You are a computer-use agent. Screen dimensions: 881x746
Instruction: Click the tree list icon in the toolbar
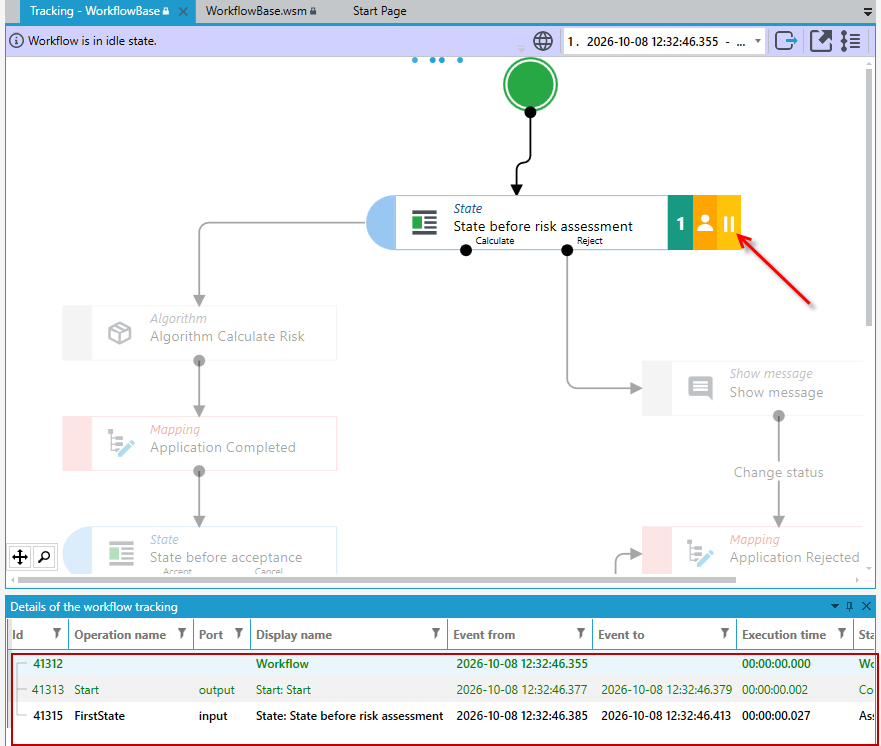[851, 41]
